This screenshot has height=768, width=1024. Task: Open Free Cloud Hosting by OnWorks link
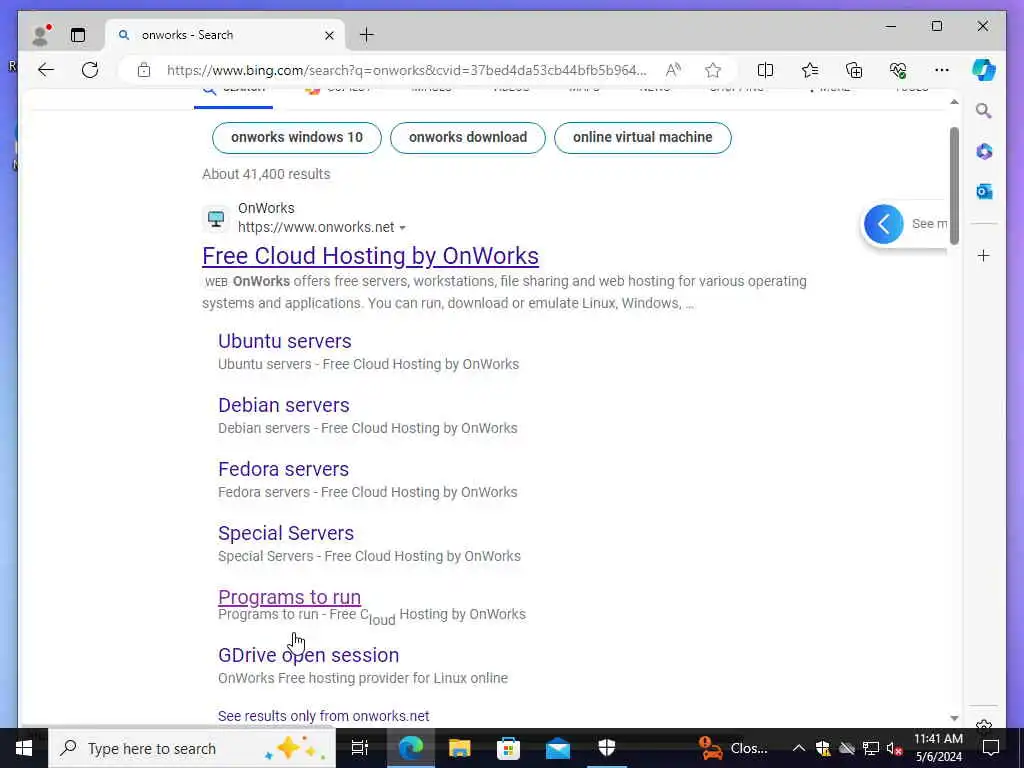coord(370,256)
